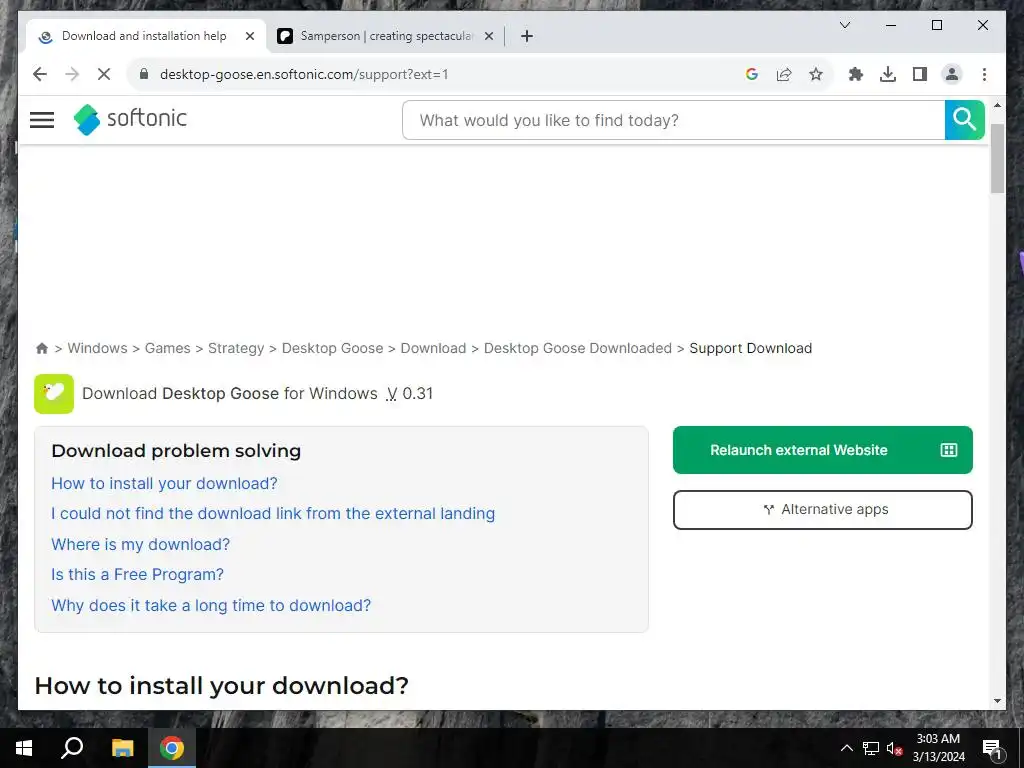Click the forward navigation arrow
1024x768 pixels.
[72, 74]
